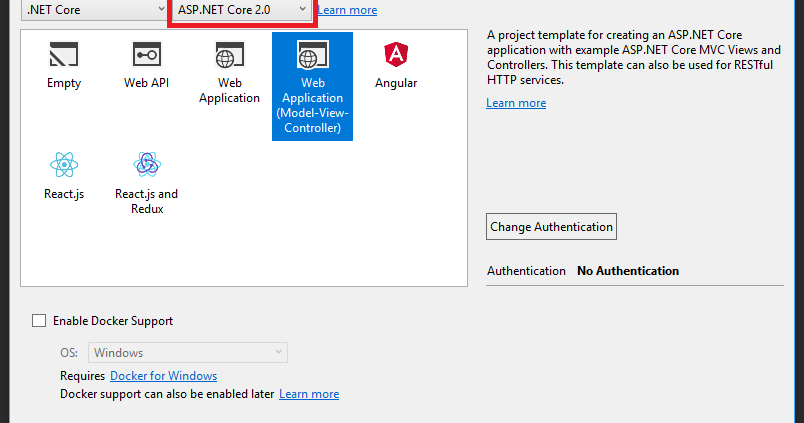Screen dimensions: 804x423
Task: Open the OS Windows dropdown
Action: pos(188,353)
